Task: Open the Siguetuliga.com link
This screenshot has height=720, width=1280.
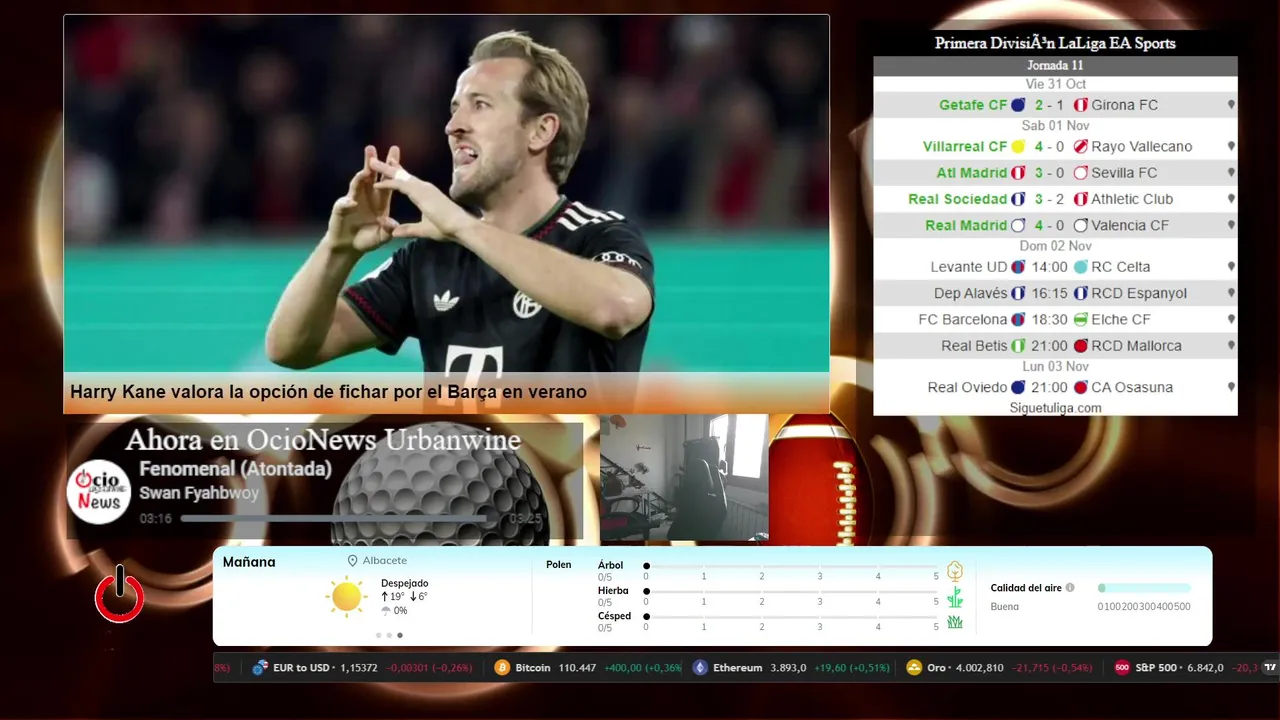Action: coord(1055,408)
